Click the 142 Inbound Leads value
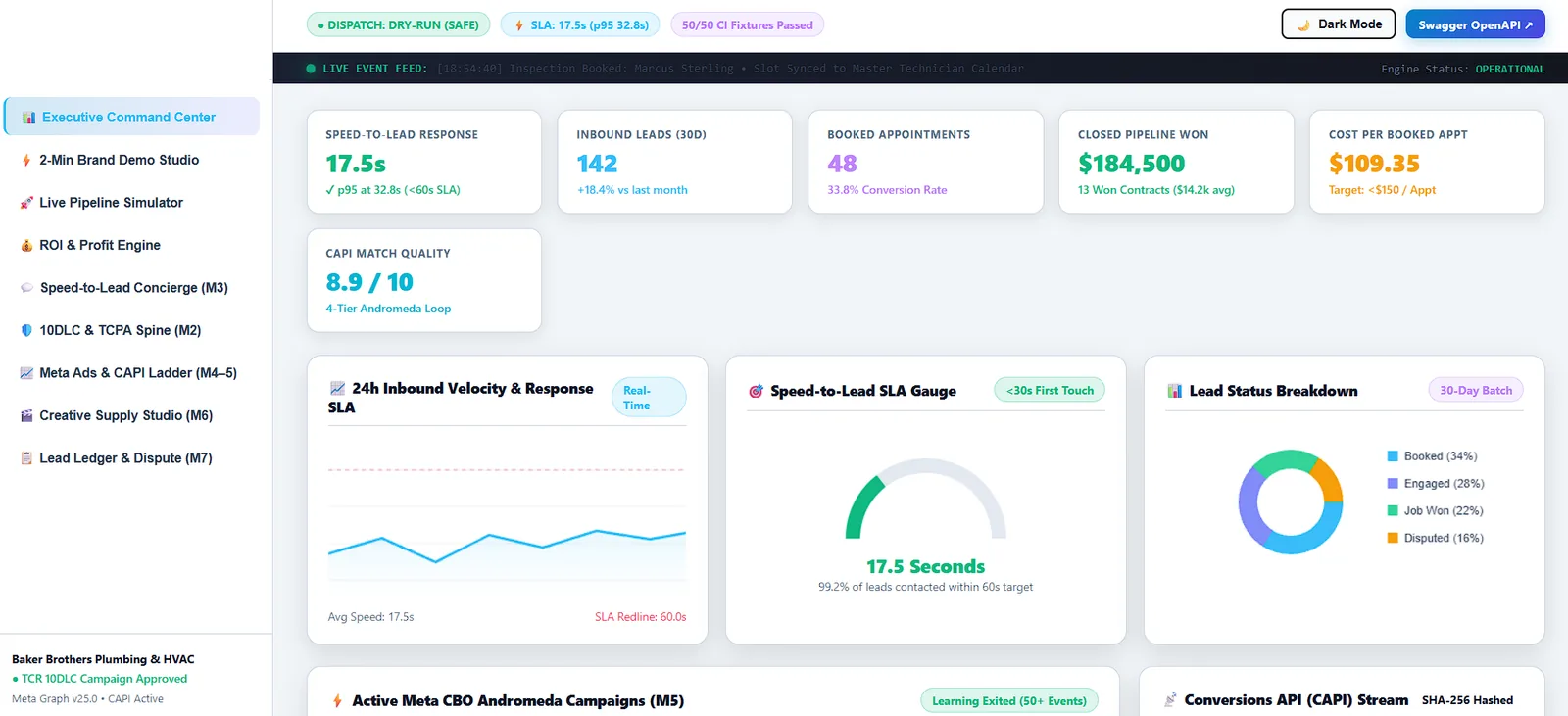 [597, 164]
